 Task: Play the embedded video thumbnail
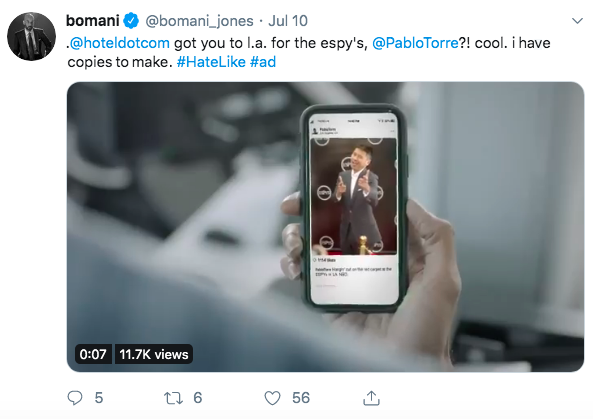[x=325, y=227]
